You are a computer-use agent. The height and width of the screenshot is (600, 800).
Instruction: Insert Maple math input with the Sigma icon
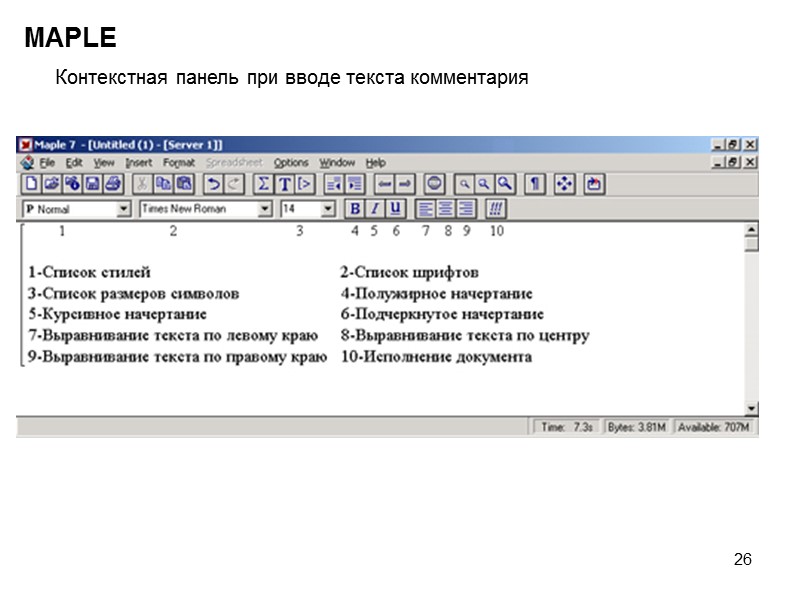[263, 184]
